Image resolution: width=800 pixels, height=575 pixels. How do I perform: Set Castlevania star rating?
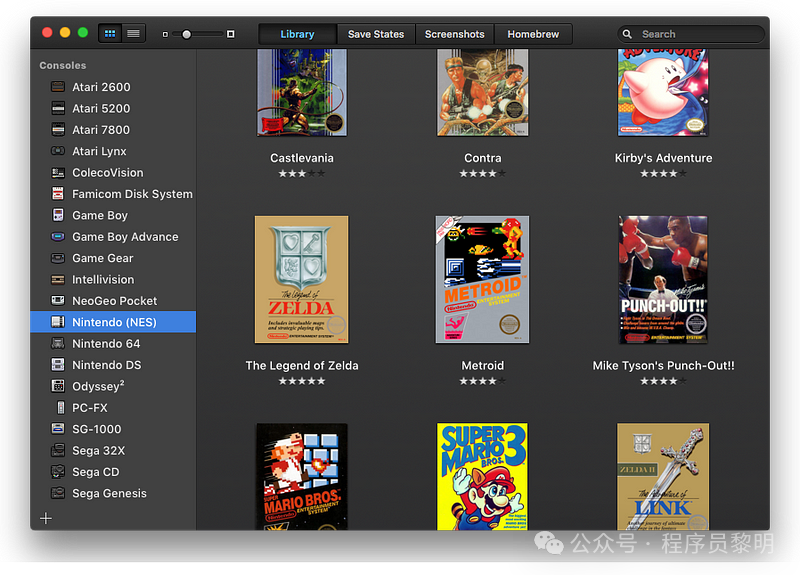coord(302,173)
